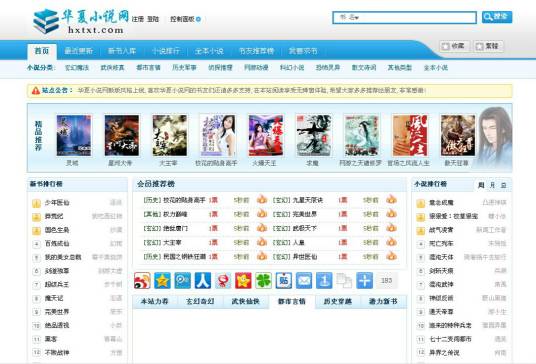The width and height of the screenshot is (536, 364).
Task: Click the email envelope share icon
Action: click(x=304, y=281)
